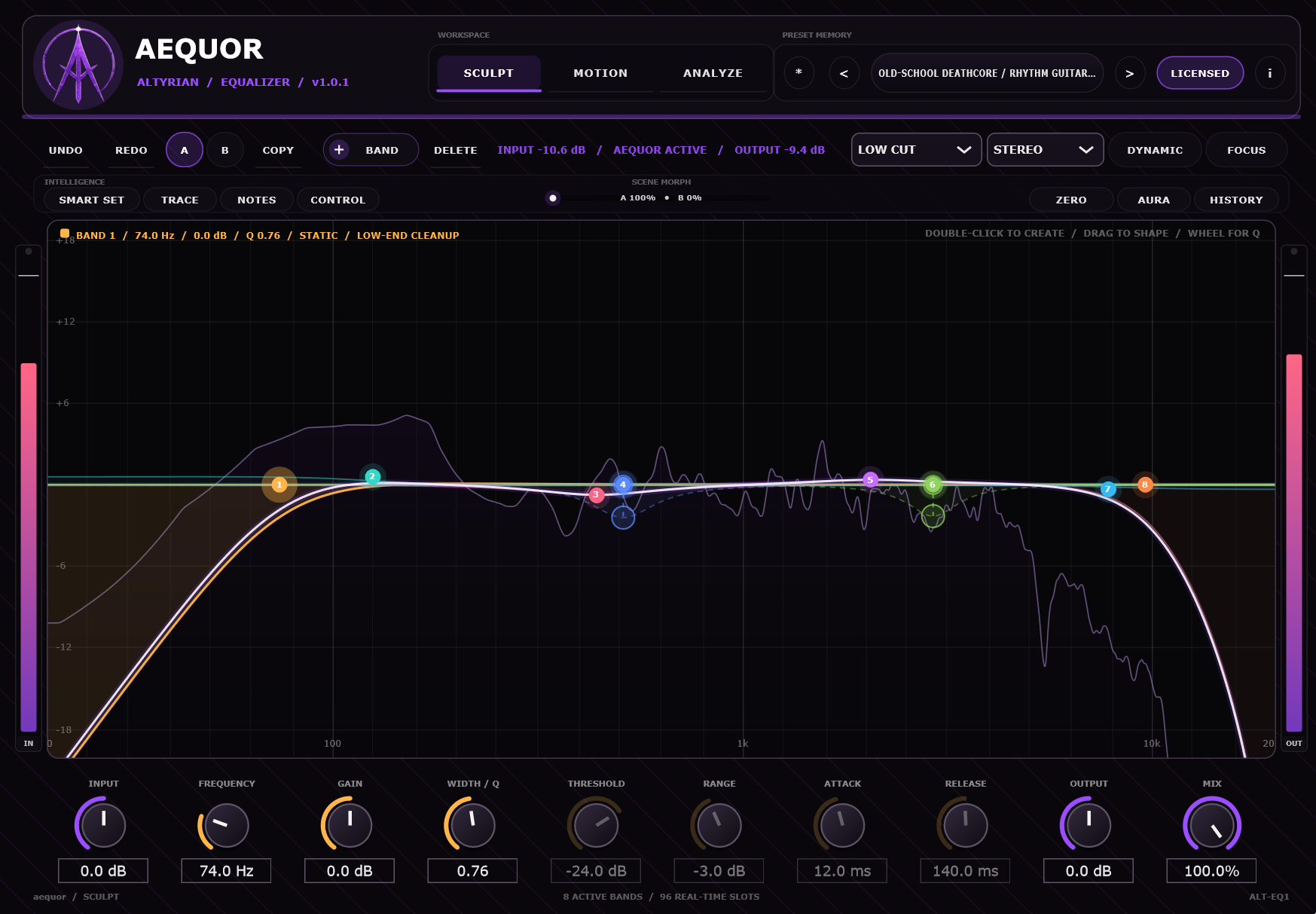1316x914 pixels.
Task: Toggle the AURA display
Action: coord(1153,200)
